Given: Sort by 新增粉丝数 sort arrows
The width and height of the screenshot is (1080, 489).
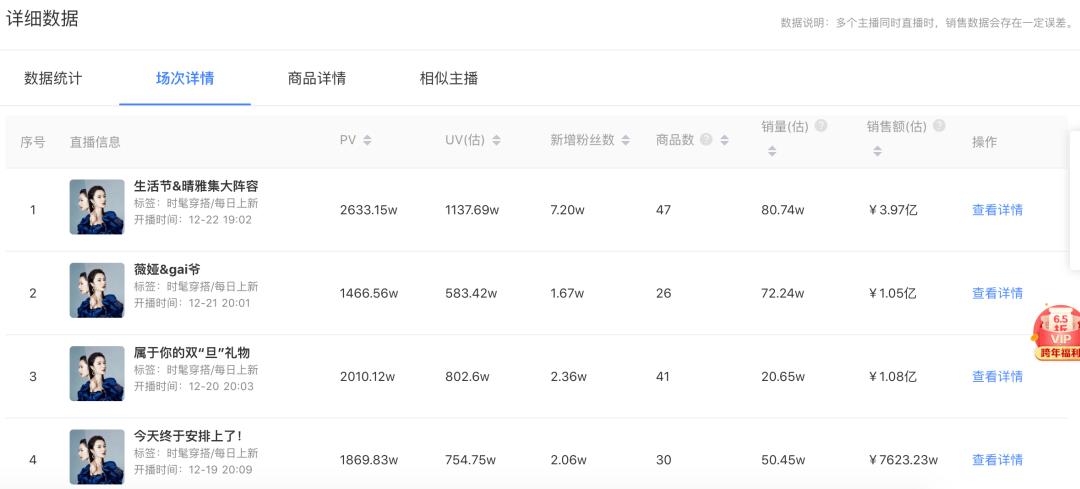Looking at the screenshot, I should pos(625,141).
